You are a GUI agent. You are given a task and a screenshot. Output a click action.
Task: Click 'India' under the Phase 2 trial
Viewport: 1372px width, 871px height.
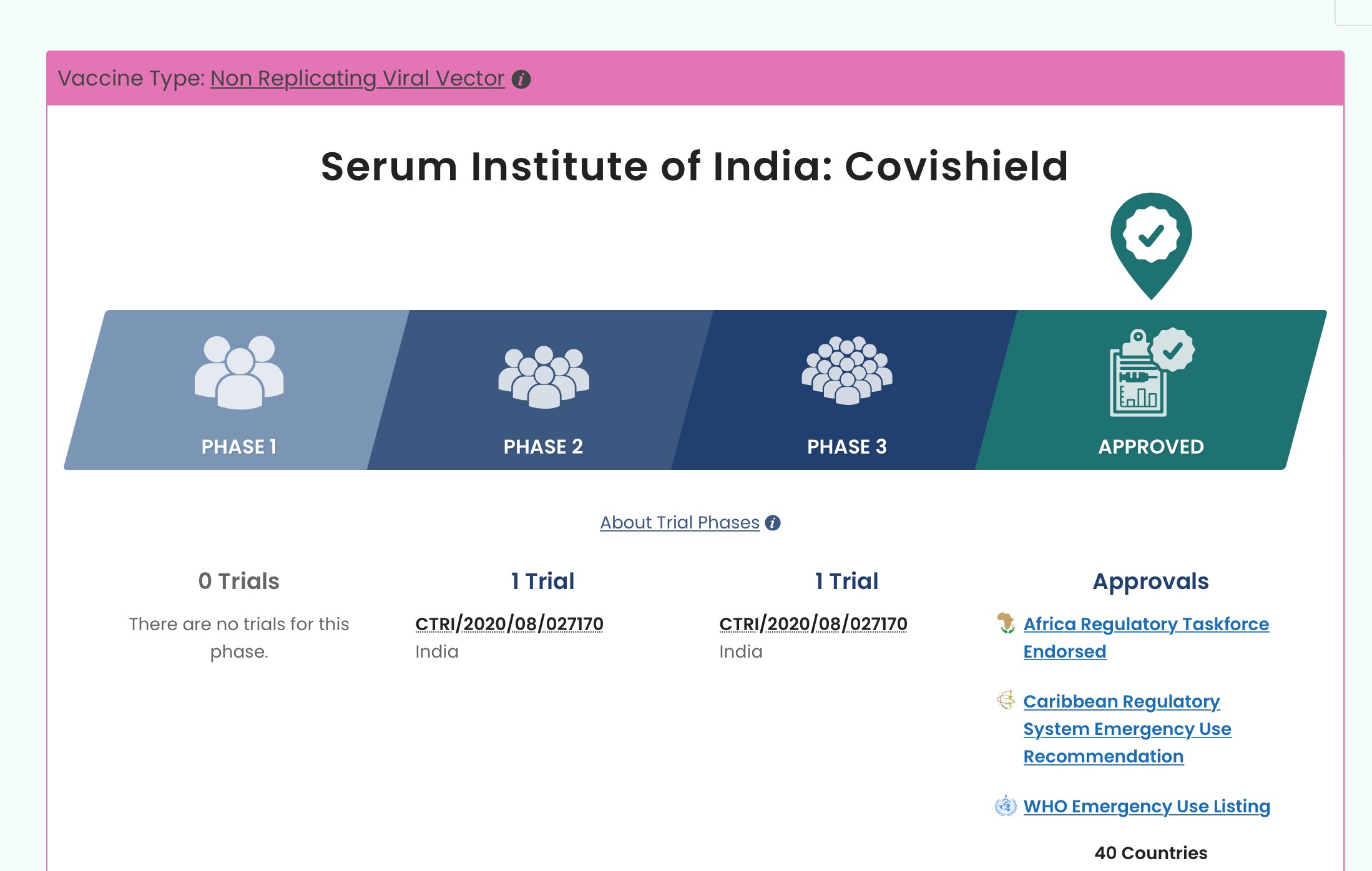tap(437, 651)
